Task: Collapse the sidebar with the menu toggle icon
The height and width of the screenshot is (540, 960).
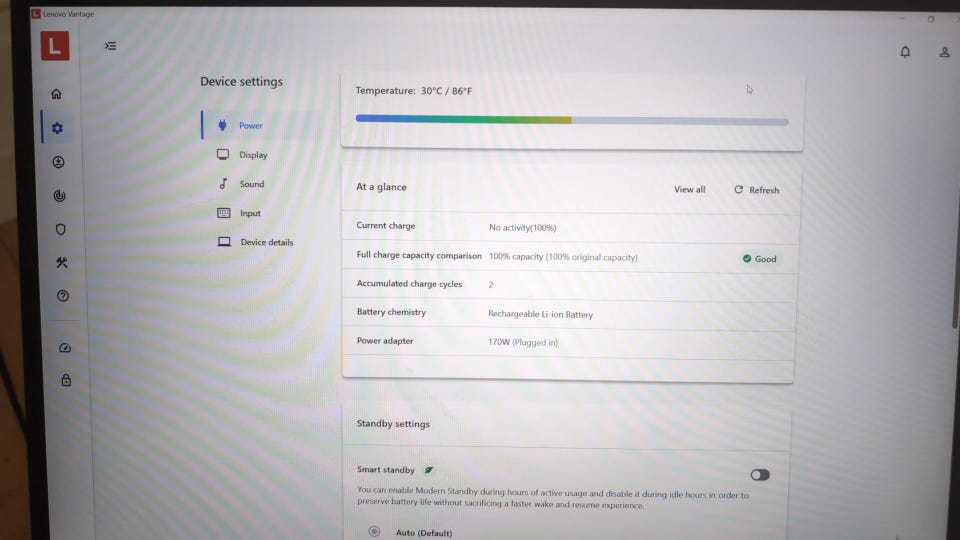Action: coord(110,46)
